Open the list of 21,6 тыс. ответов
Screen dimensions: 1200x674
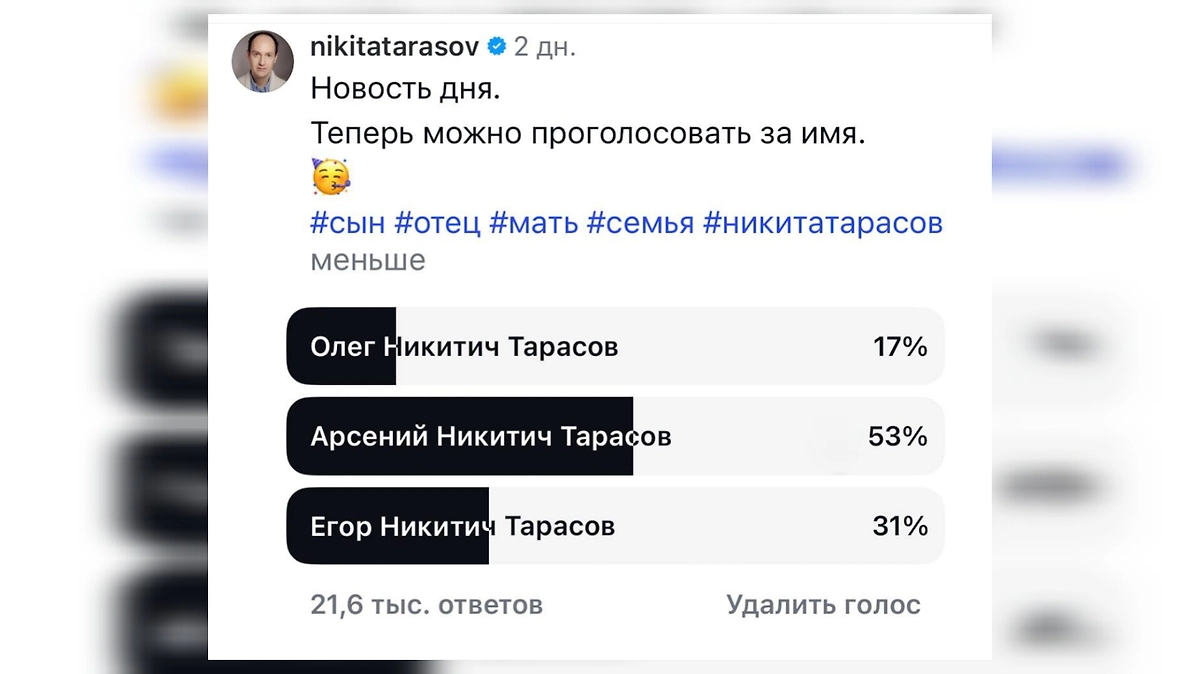coord(426,604)
